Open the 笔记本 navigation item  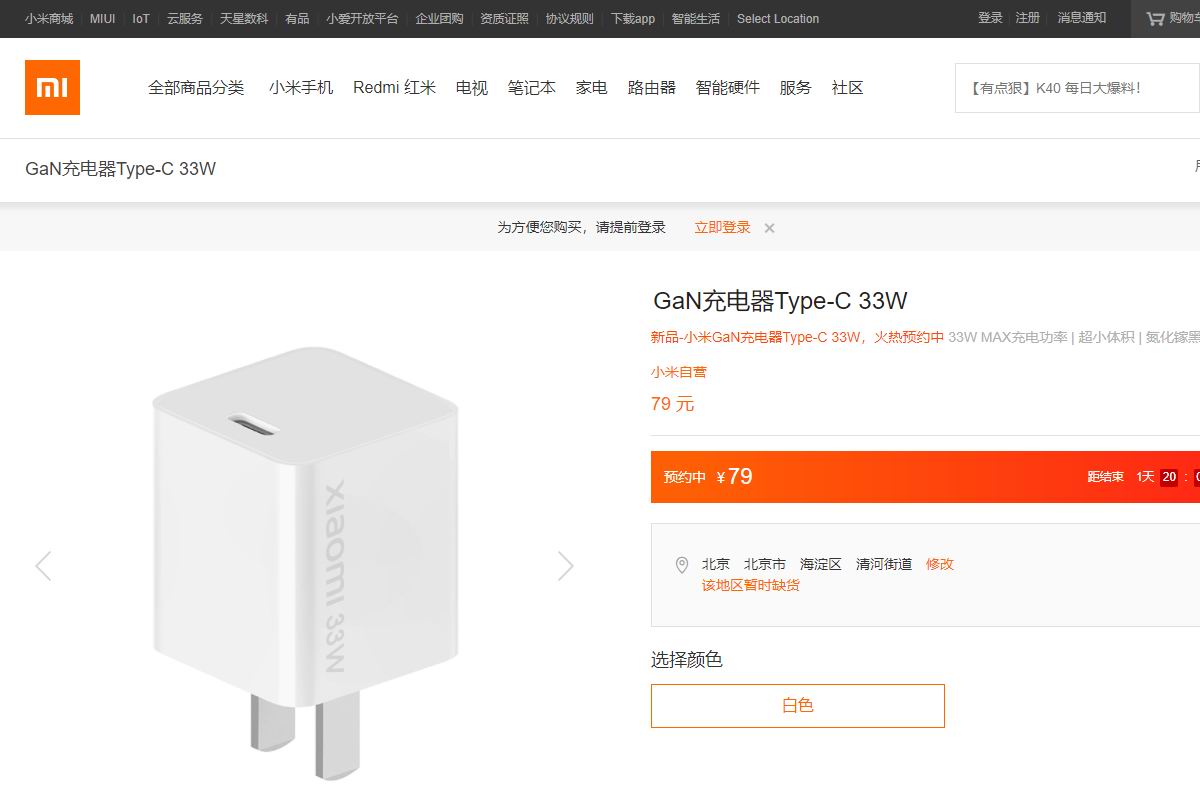[532, 88]
